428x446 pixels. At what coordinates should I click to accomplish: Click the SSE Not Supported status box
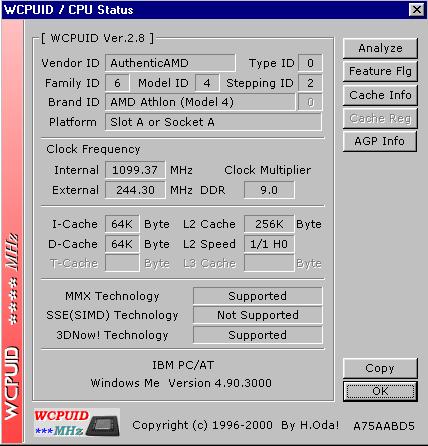(x=258, y=315)
